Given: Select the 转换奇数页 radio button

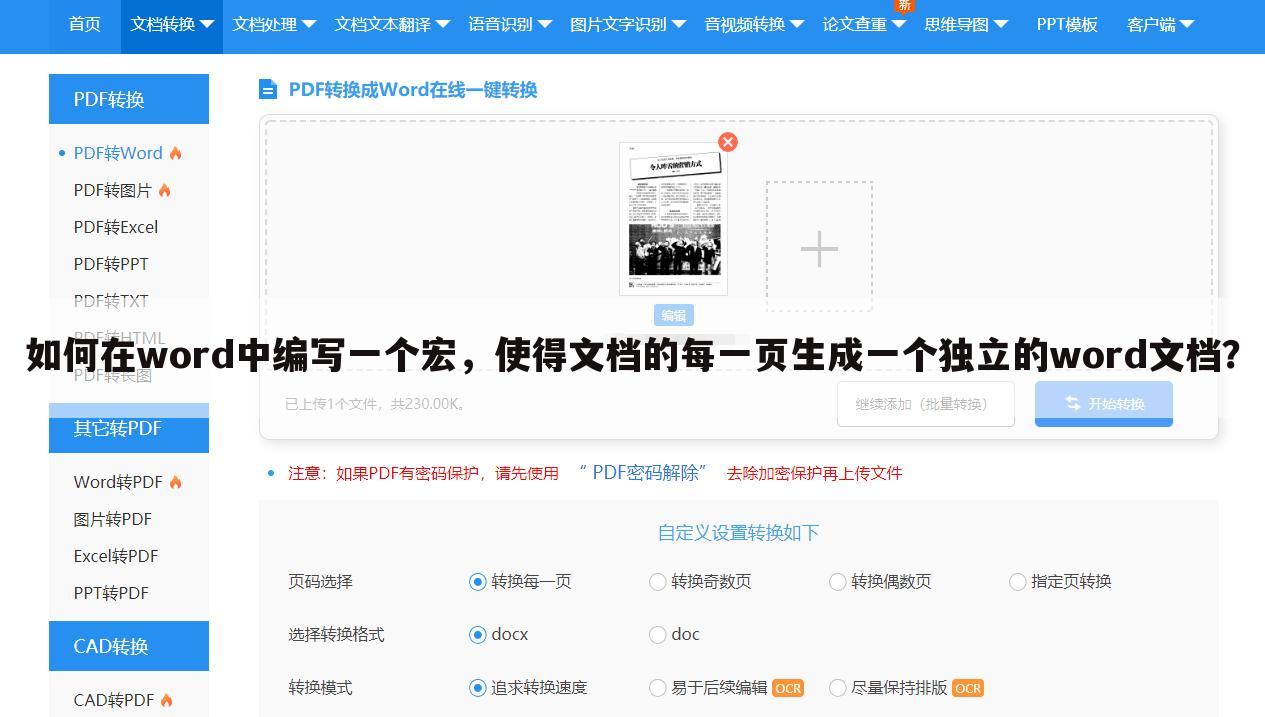Looking at the screenshot, I should (x=658, y=581).
